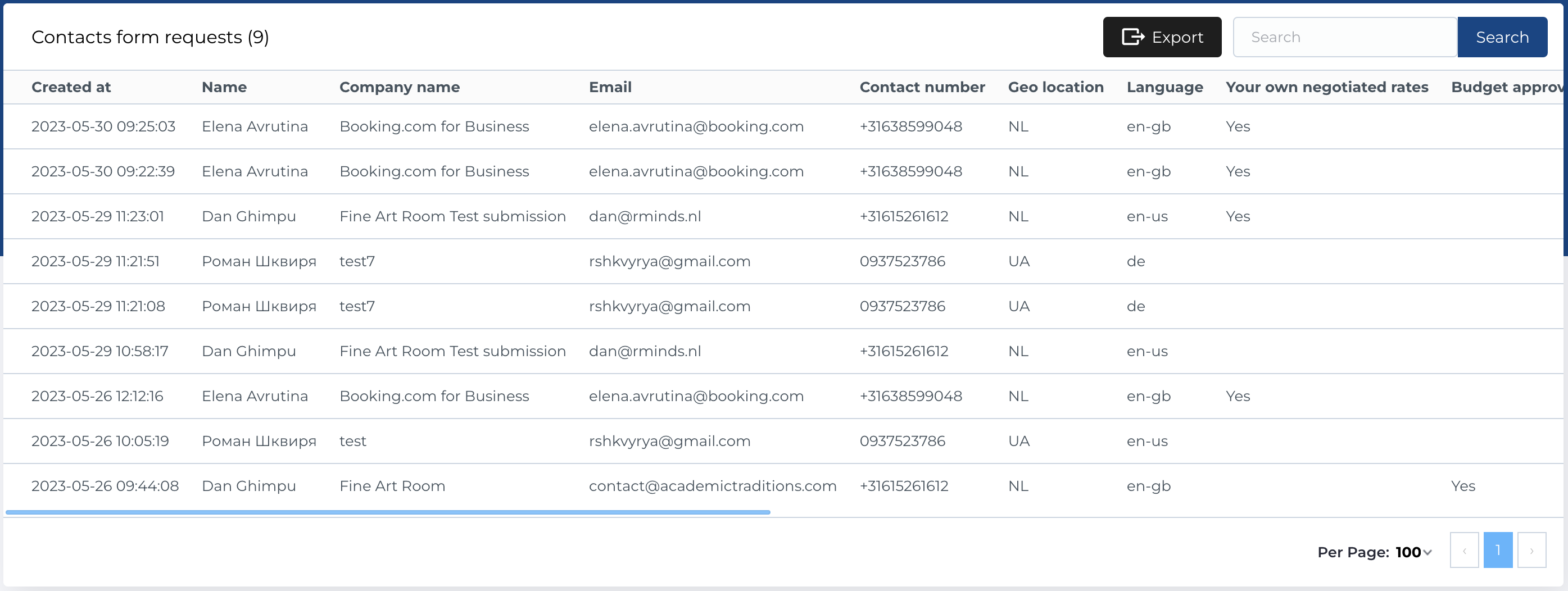
Task: Select page 1 in pagination
Action: click(1499, 549)
